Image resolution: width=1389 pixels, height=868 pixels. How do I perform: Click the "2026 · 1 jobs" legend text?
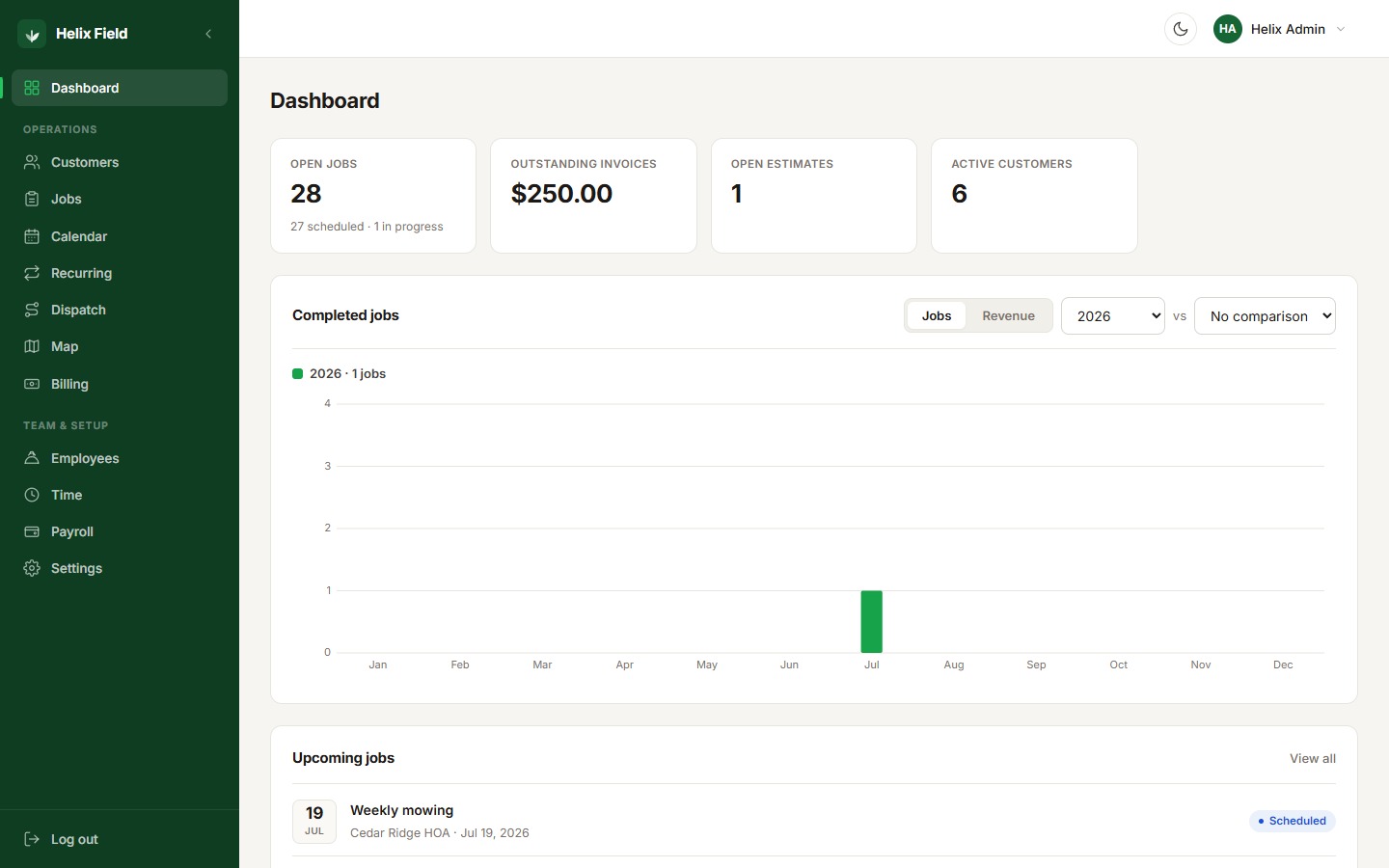pyautogui.click(x=347, y=373)
